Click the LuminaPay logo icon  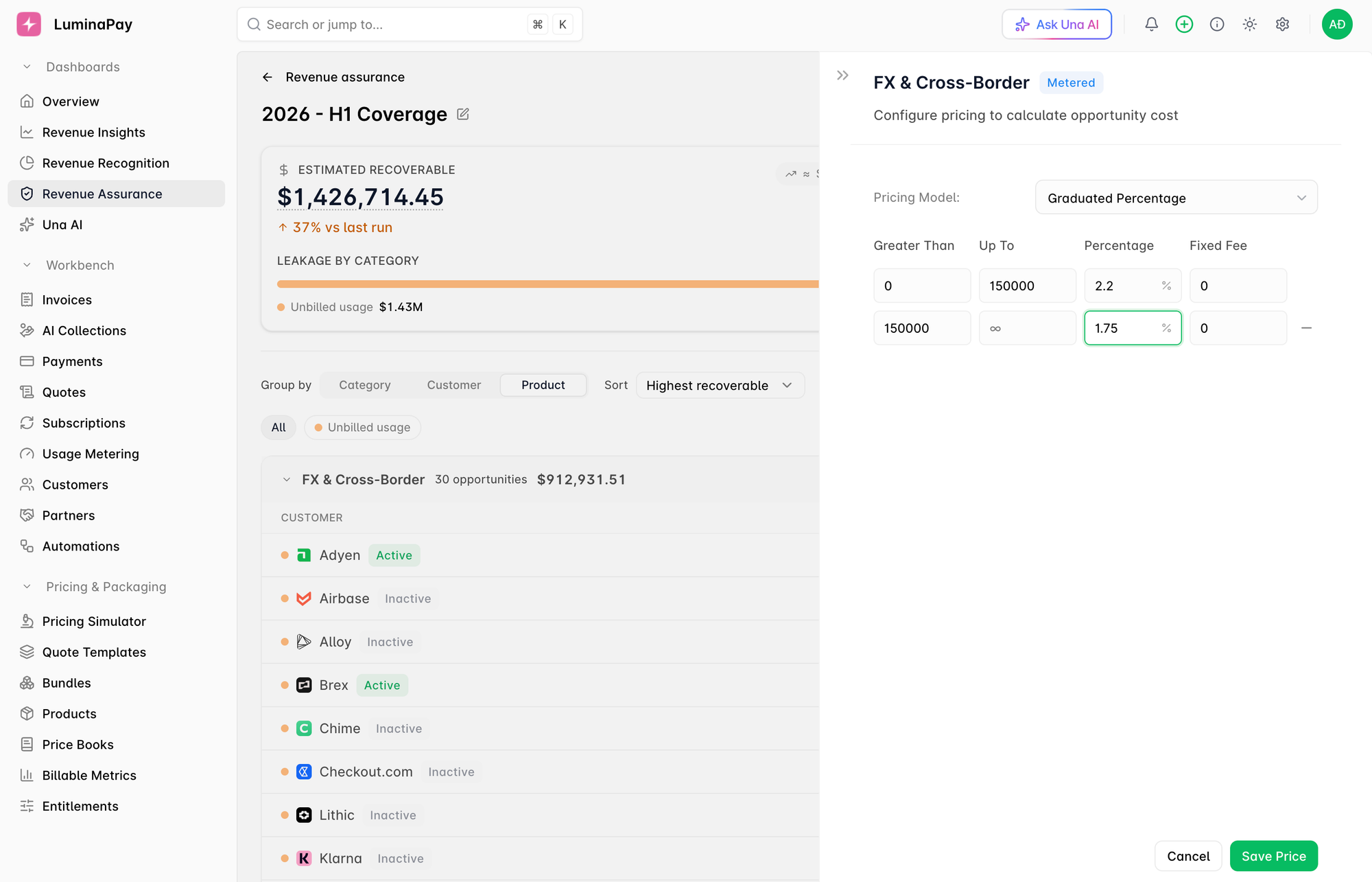tap(29, 24)
